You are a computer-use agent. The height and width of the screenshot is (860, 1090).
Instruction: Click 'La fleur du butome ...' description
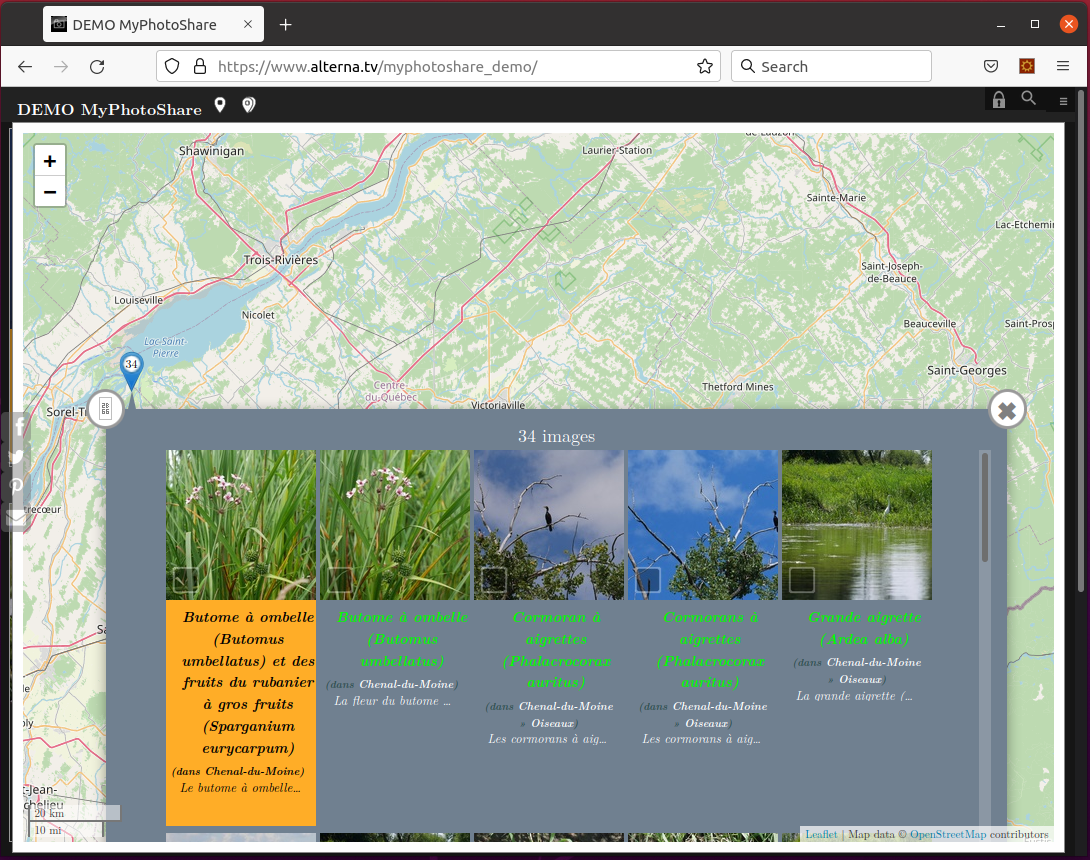[x=393, y=701]
